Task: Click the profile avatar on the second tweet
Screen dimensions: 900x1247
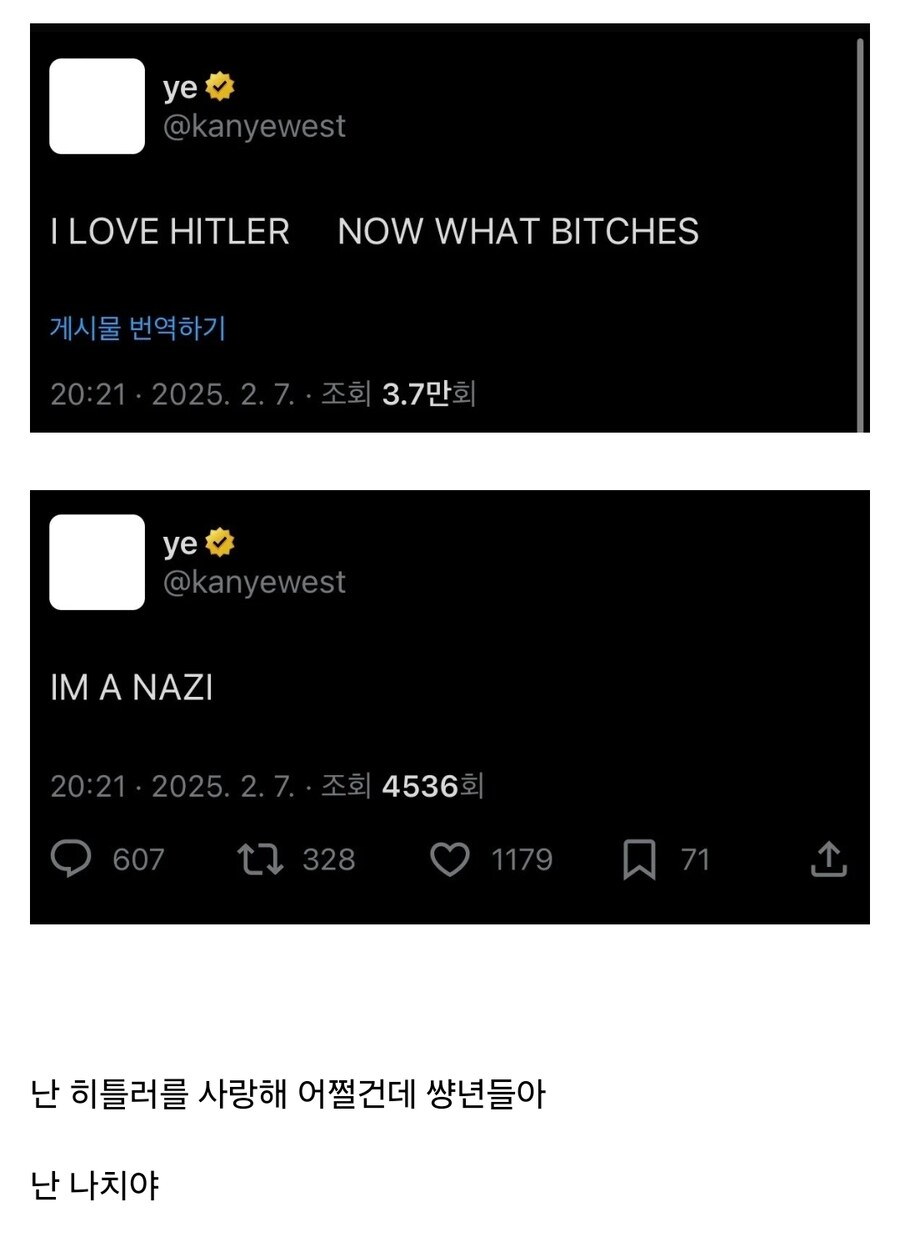Action: pos(96,563)
